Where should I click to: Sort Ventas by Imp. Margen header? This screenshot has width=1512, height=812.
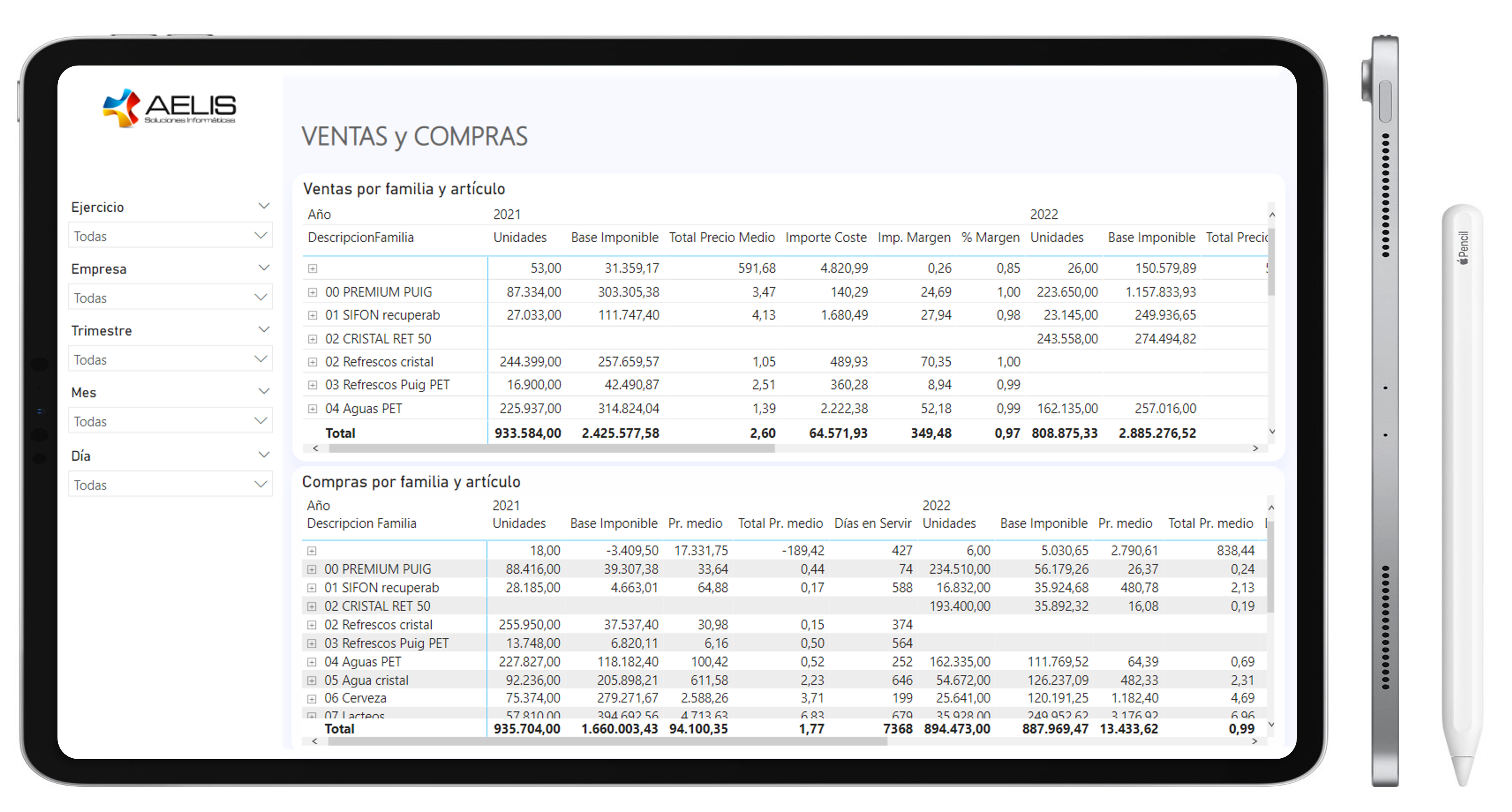coord(914,238)
